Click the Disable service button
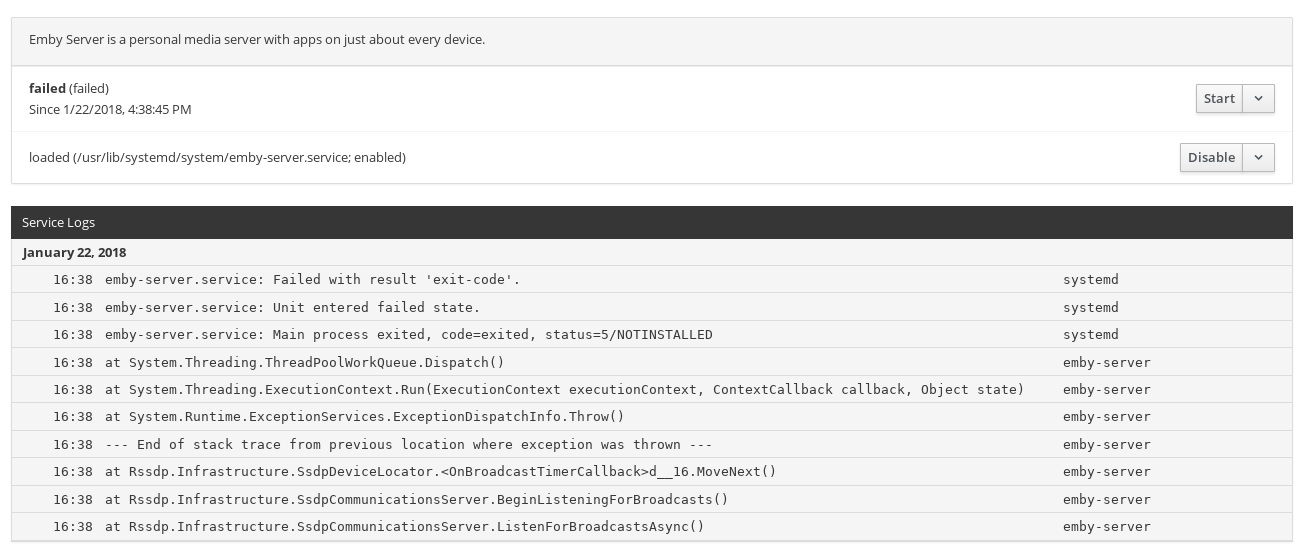The height and width of the screenshot is (556, 1302). [x=1211, y=157]
